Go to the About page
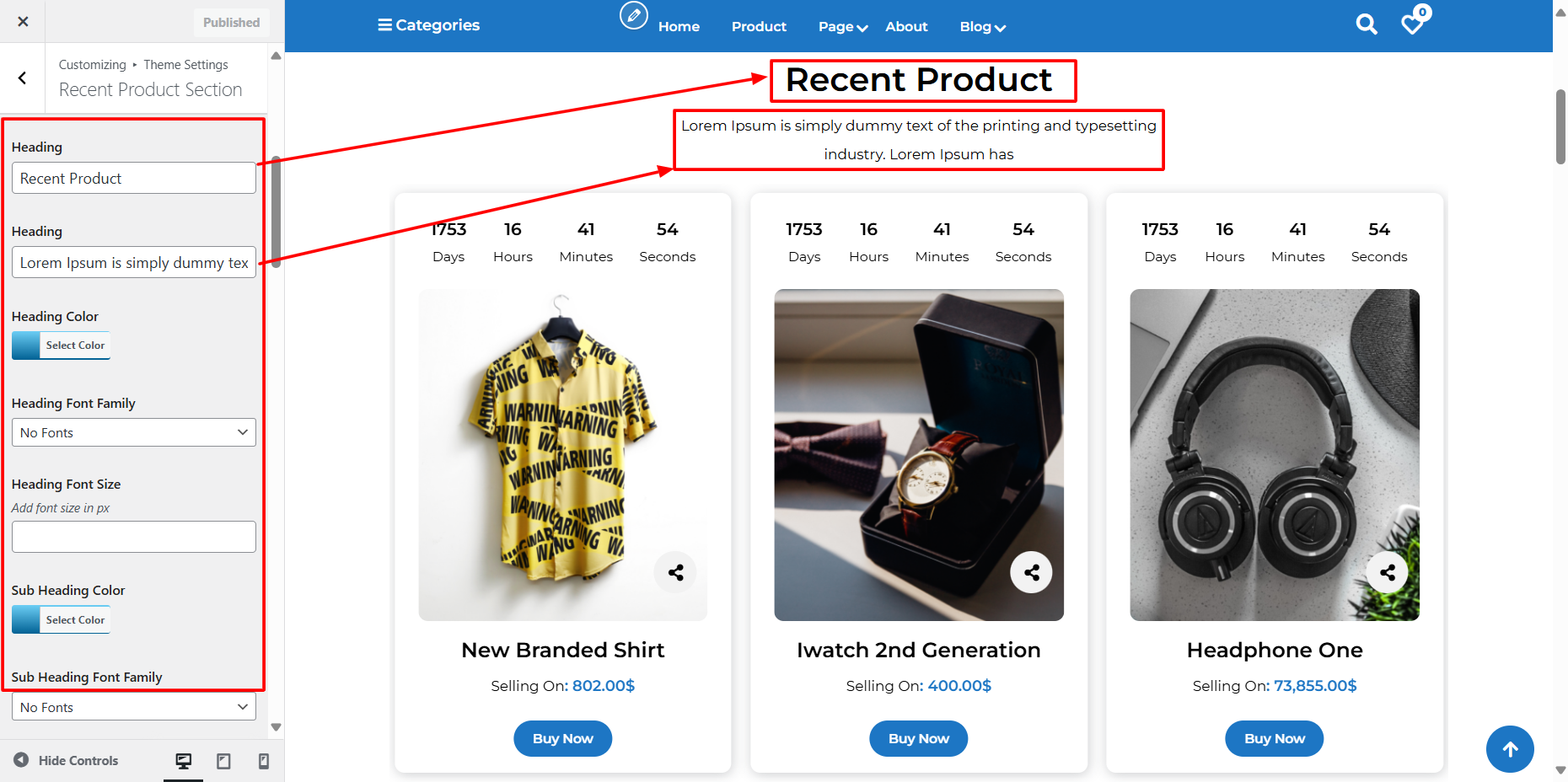Image resolution: width=1568 pixels, height=782 pixels. click(x=906, y=27)
